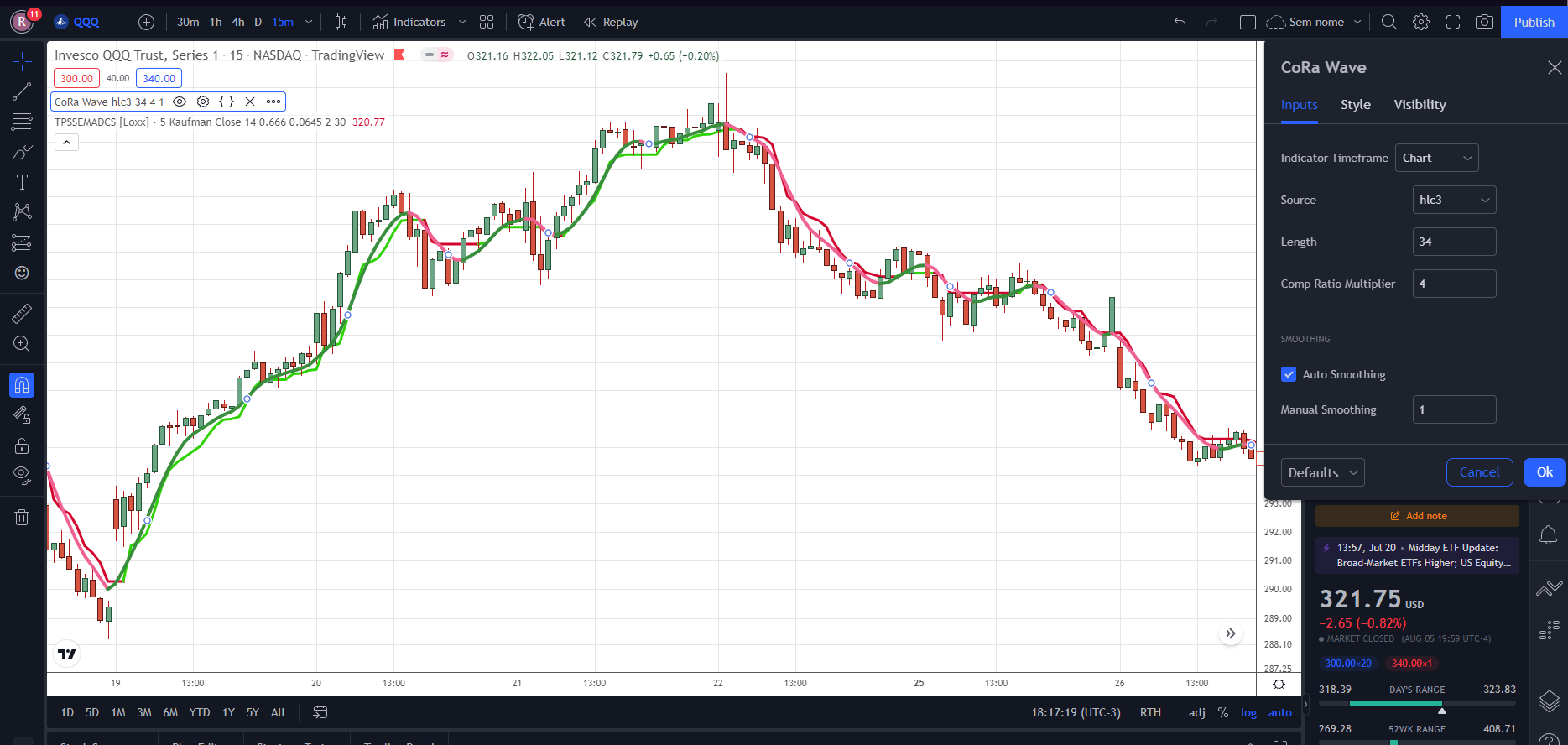
Task: Open CoRa Wave settings from the chart legend
Action: point(203,102)
